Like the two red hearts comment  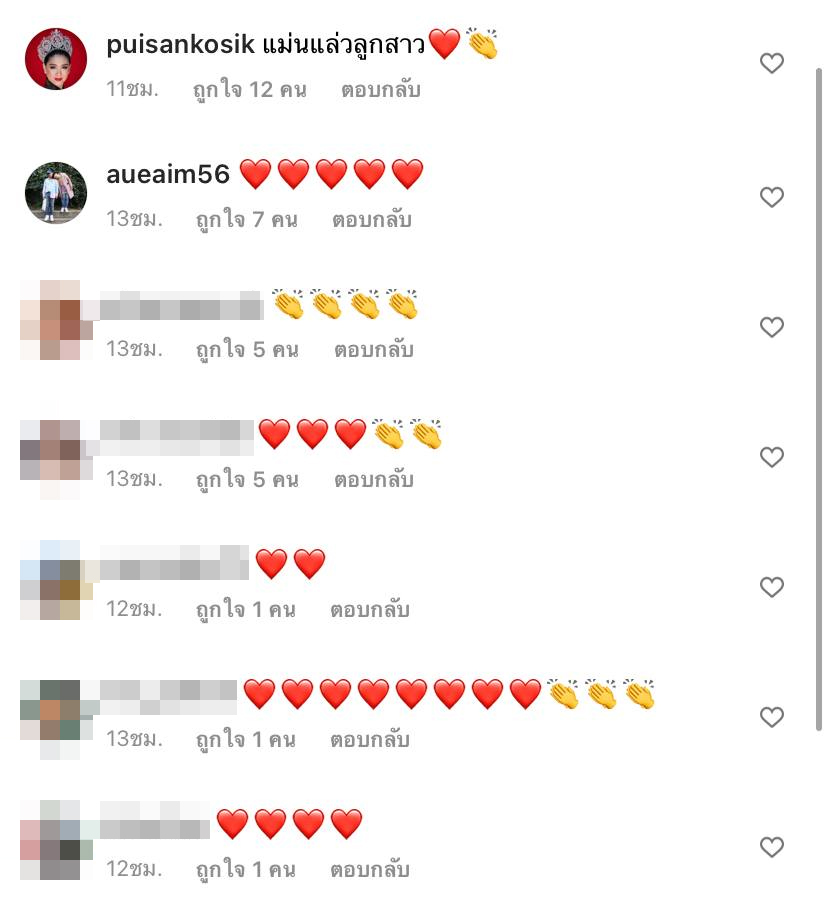(772, 587)
